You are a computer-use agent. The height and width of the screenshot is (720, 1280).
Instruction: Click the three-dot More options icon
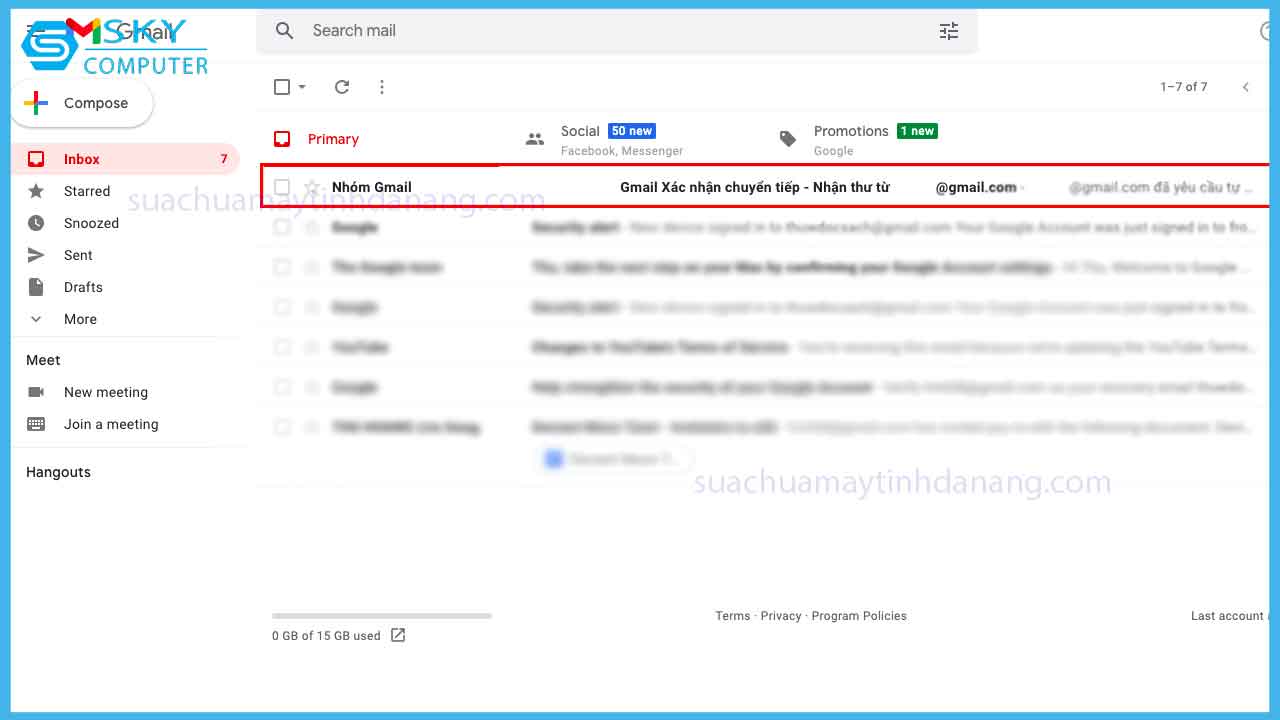[x=382, y=87]
